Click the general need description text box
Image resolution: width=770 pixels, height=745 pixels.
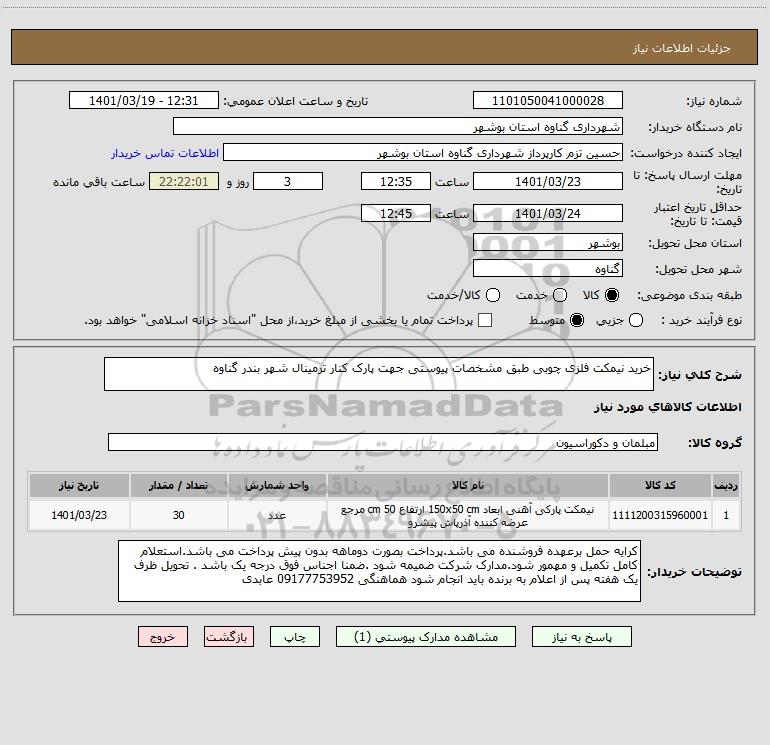379,374
